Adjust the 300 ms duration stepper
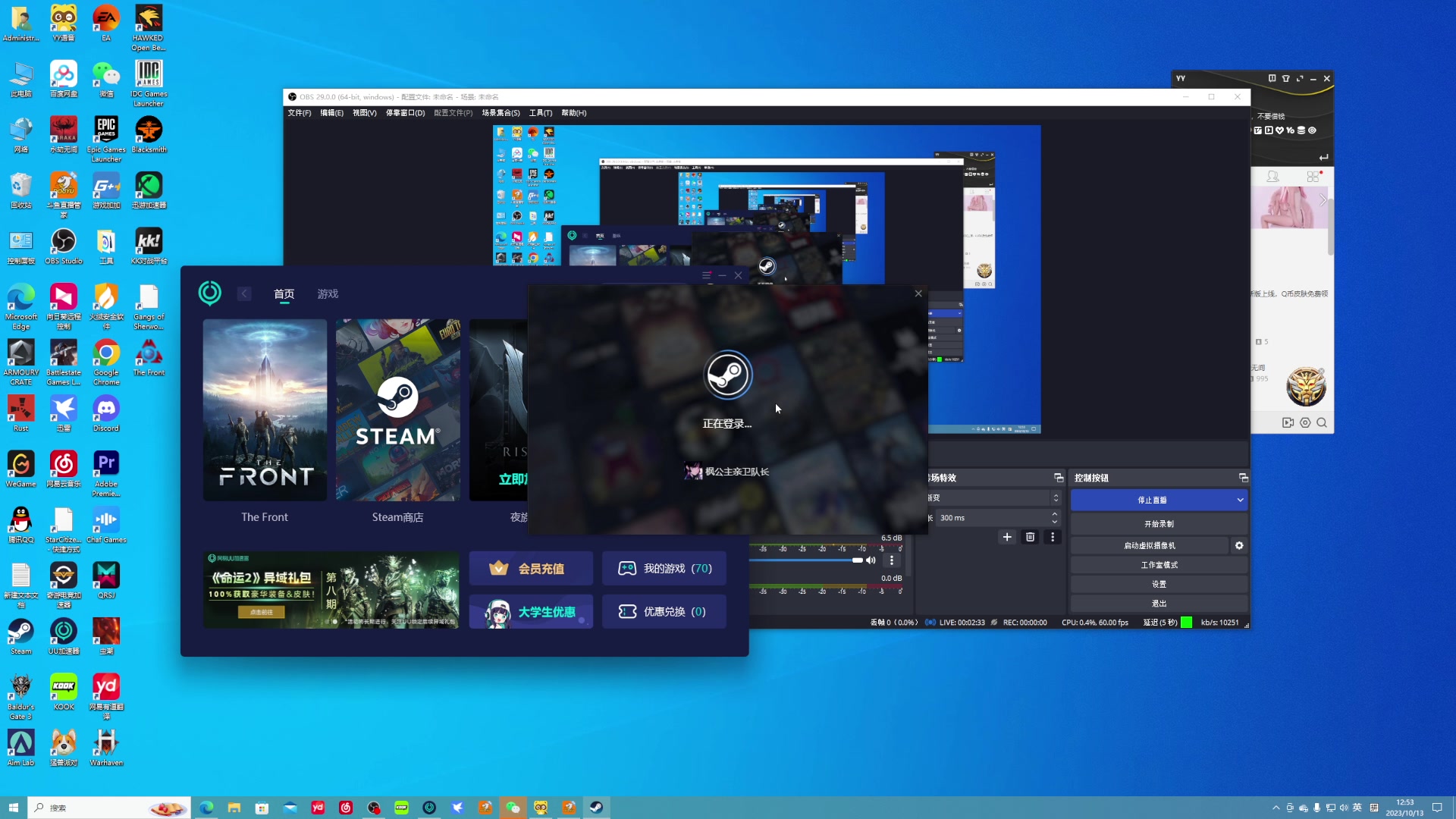Viewport: 1456px width, 819px height. coord(1054,518)
